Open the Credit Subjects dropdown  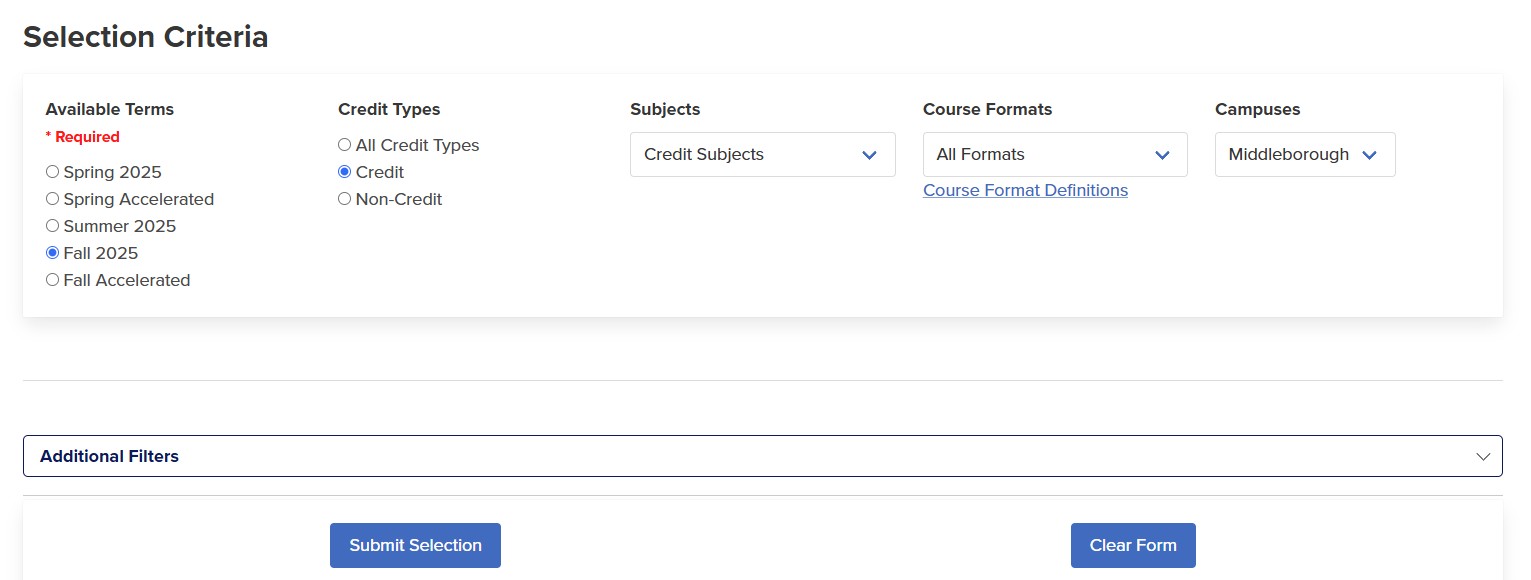[x=762, y=154]
